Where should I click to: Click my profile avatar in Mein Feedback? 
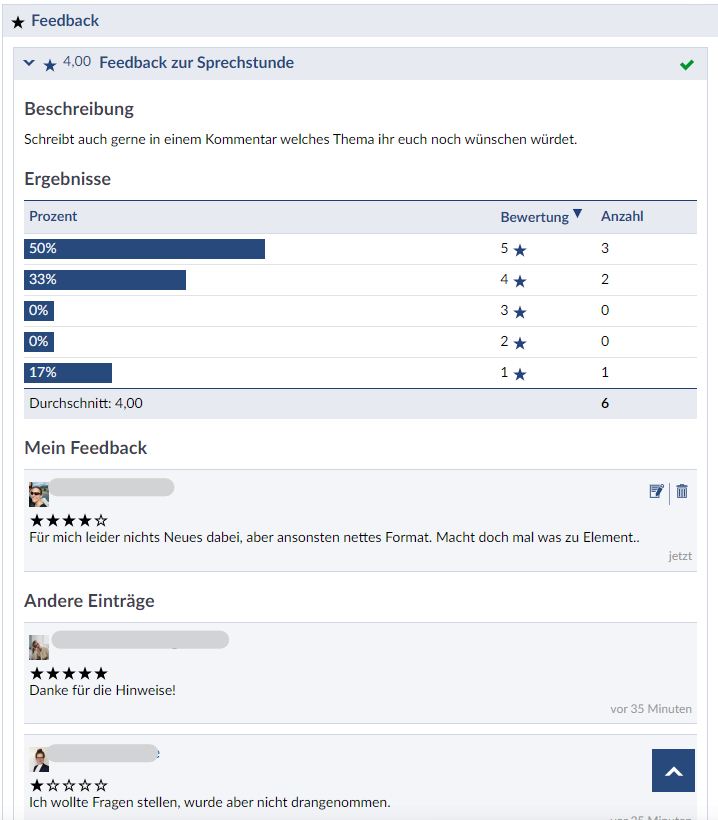point(39,494)
